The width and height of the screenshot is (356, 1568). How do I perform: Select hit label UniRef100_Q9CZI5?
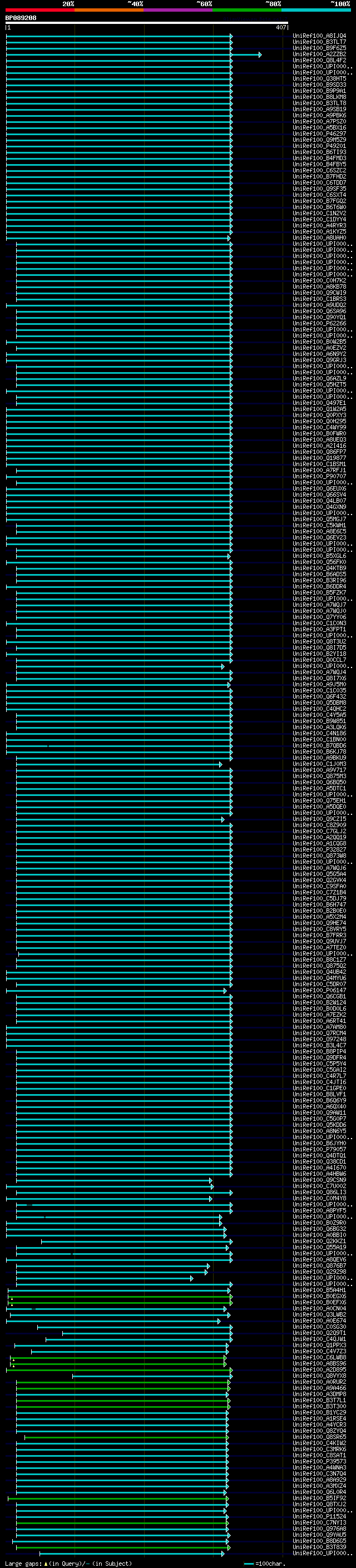click(319, 819)
